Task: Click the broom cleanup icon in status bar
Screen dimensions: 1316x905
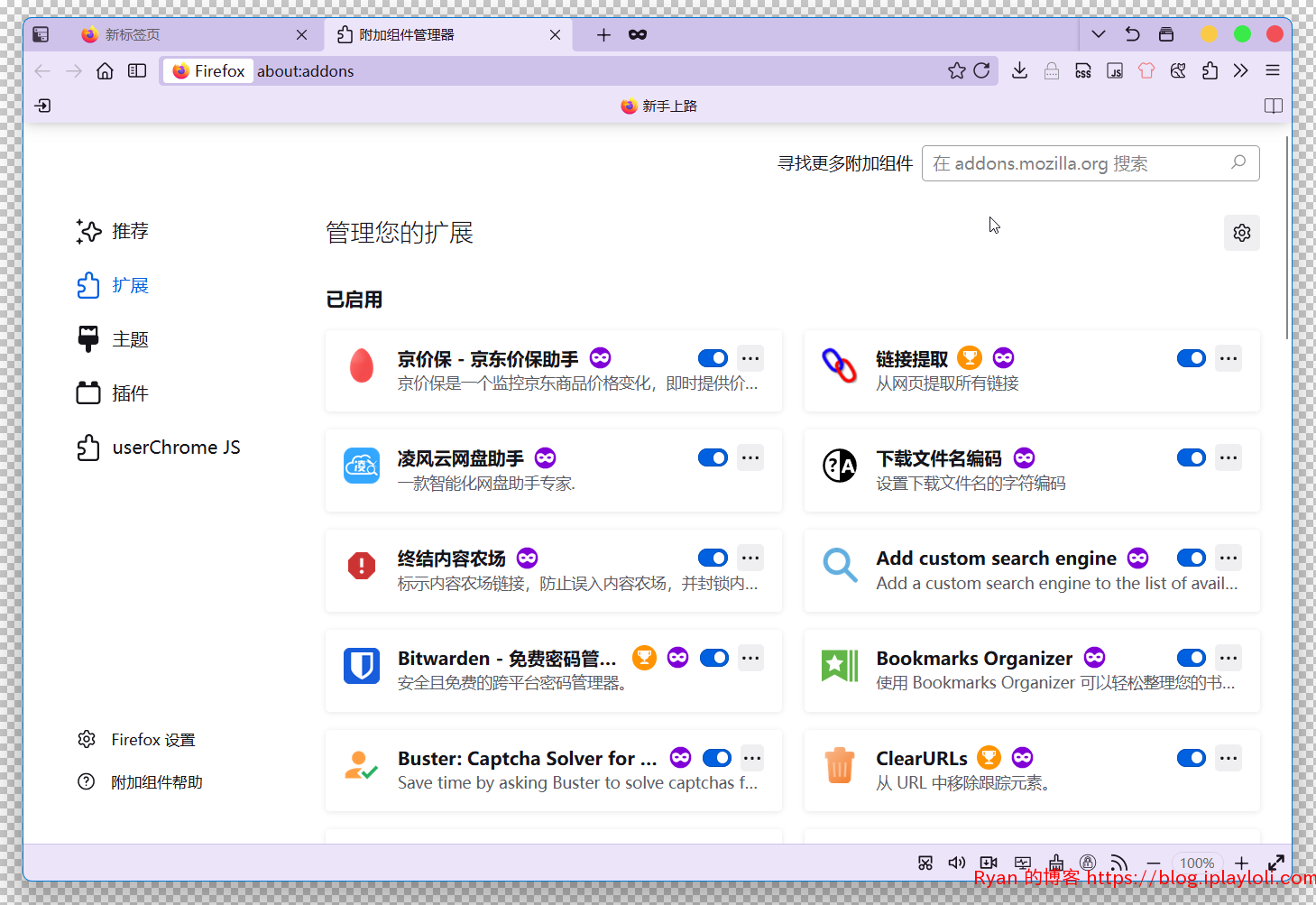Action: click(1056, 863)
